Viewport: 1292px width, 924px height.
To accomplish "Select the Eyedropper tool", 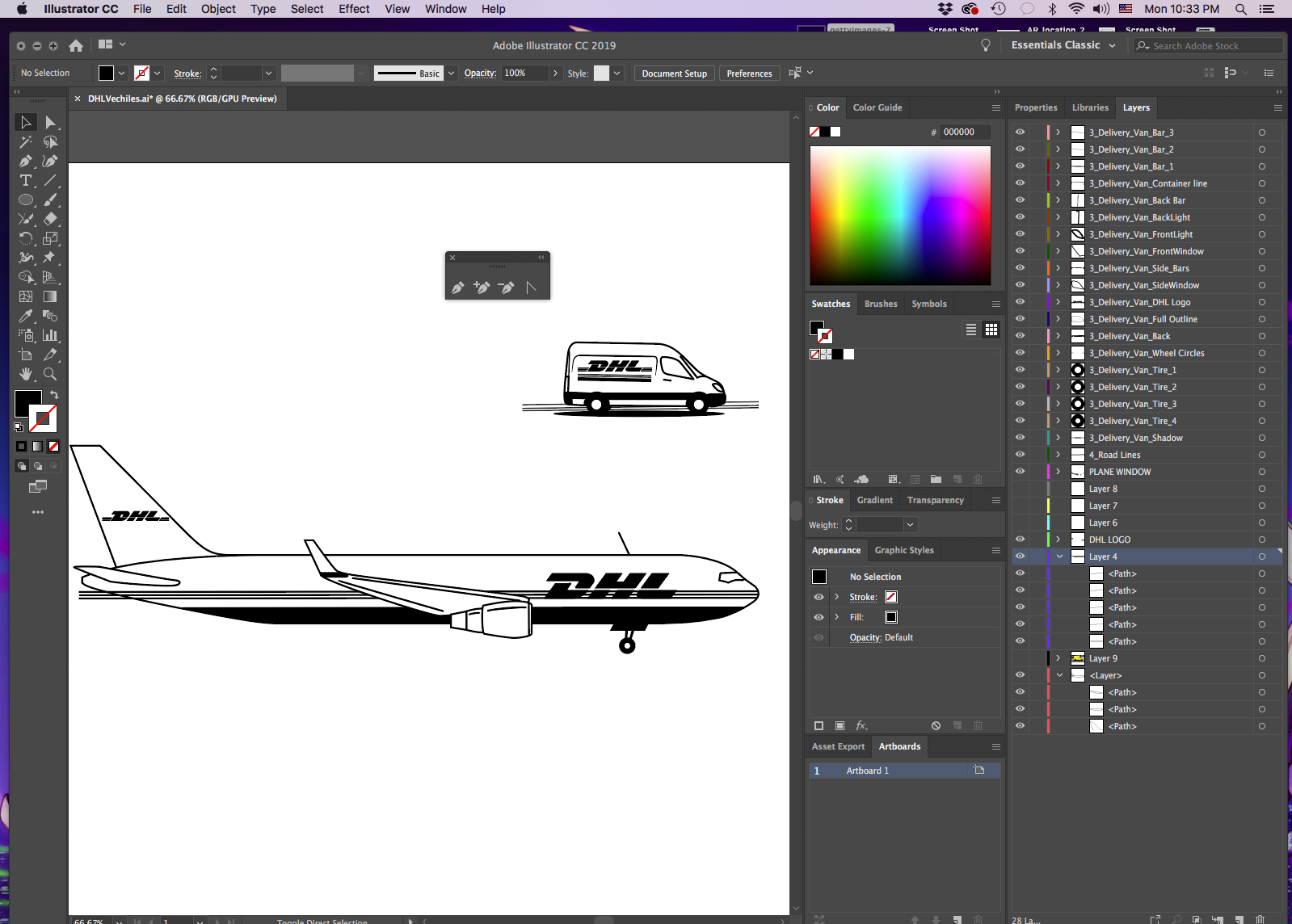I will pos(25,316).
